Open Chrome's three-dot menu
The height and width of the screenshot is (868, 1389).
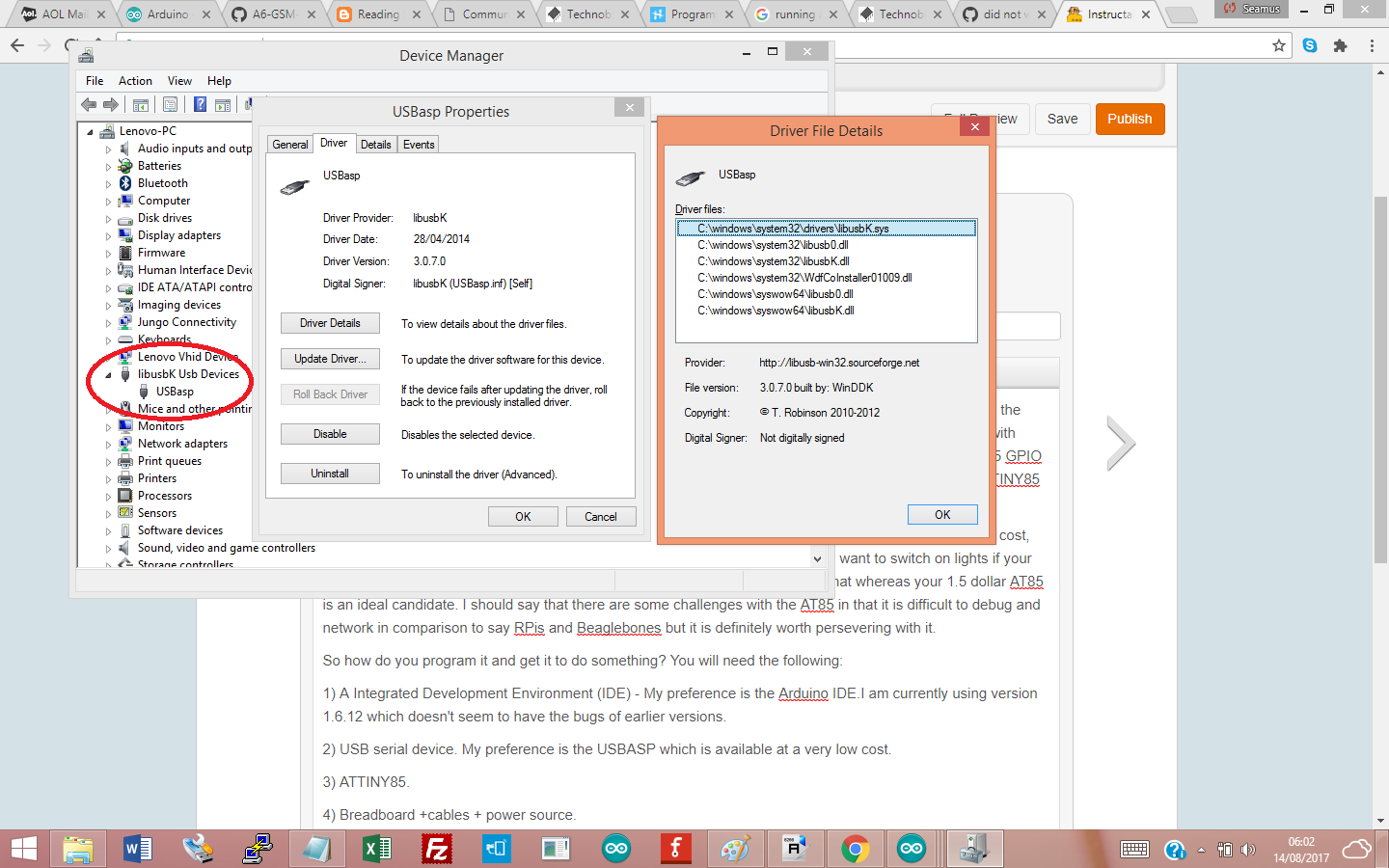click(1372, 45)
